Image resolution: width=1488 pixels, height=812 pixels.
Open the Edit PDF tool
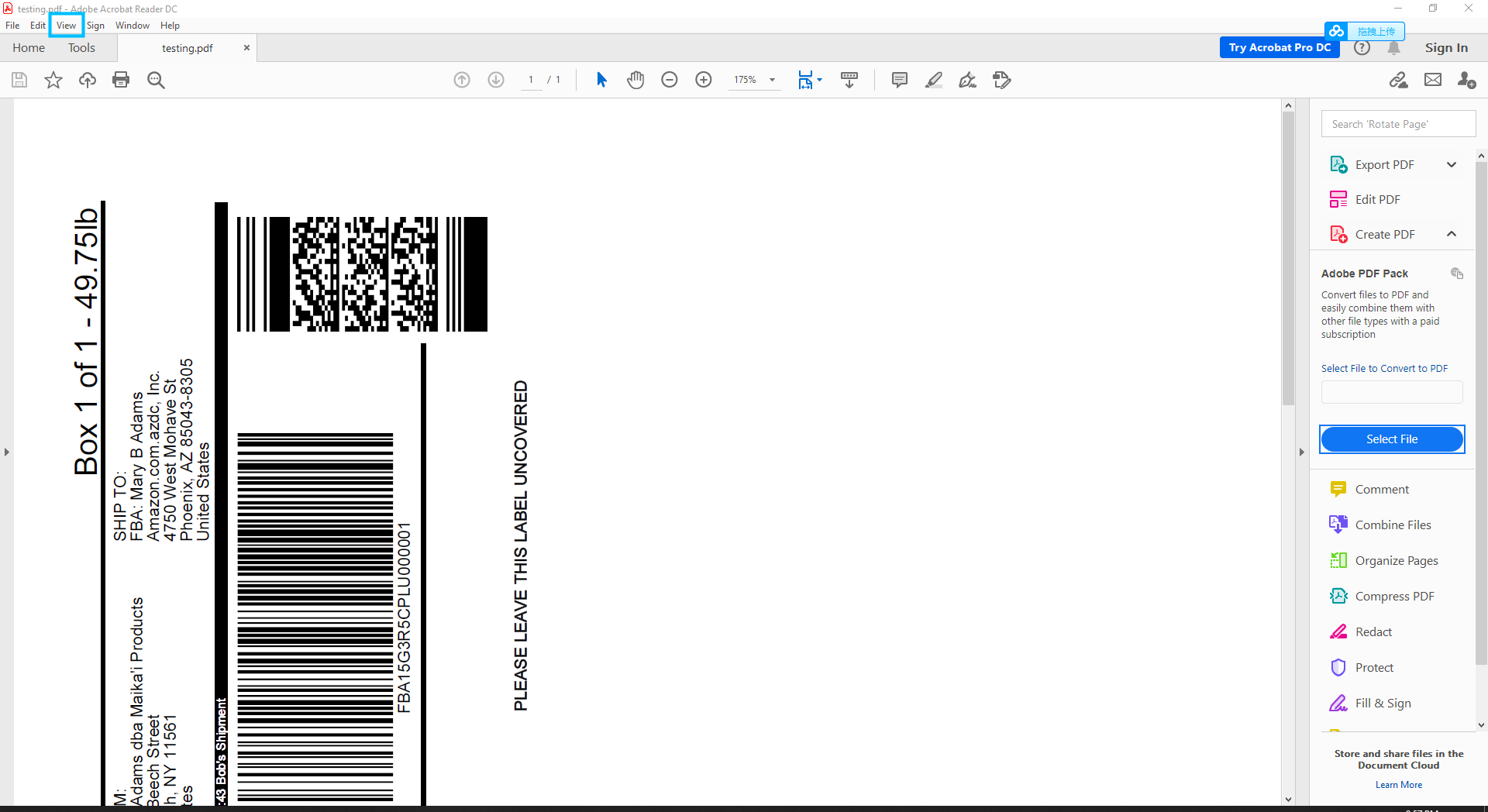tap(1377, 199)
